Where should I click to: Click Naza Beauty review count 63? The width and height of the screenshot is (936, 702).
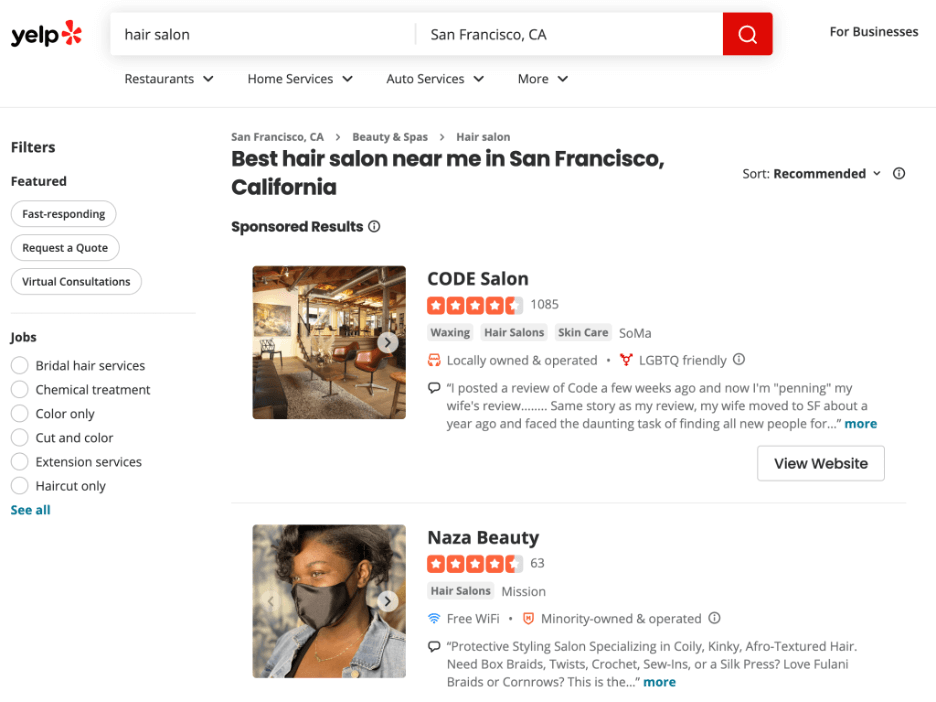pos(537,563)
